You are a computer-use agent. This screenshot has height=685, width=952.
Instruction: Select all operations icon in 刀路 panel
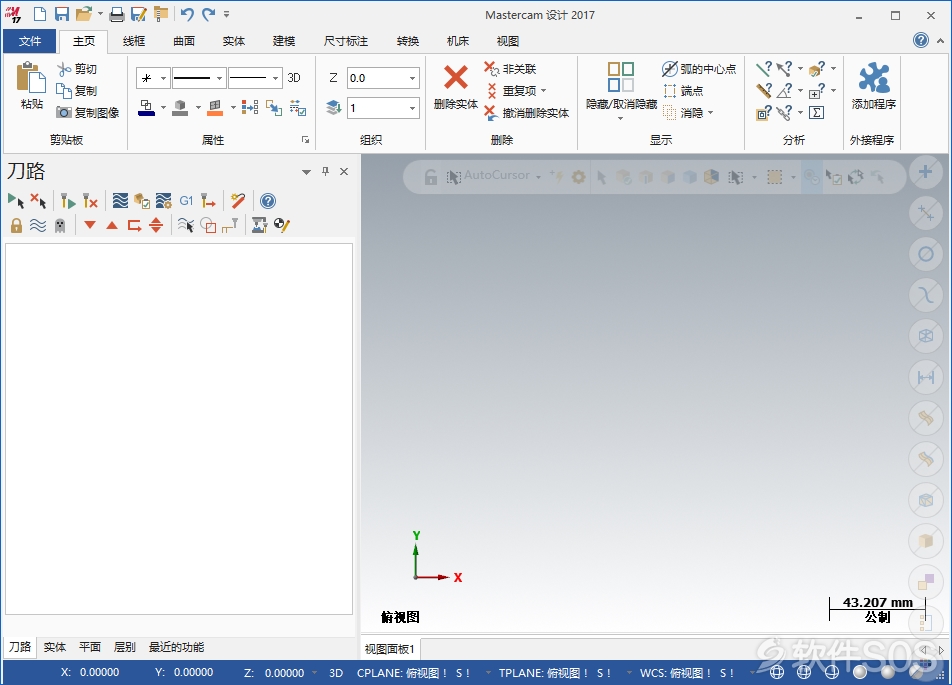tap(16, 200)
